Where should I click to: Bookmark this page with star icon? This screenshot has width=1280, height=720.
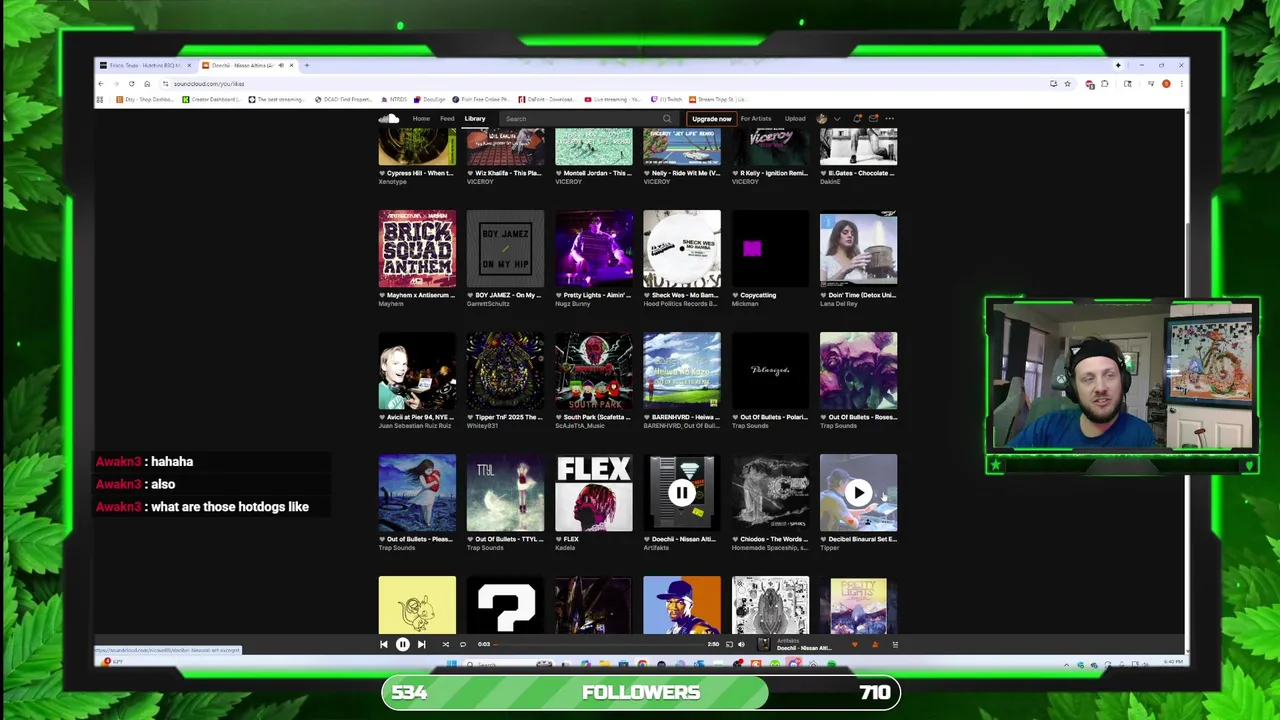tap(1067, 84)
